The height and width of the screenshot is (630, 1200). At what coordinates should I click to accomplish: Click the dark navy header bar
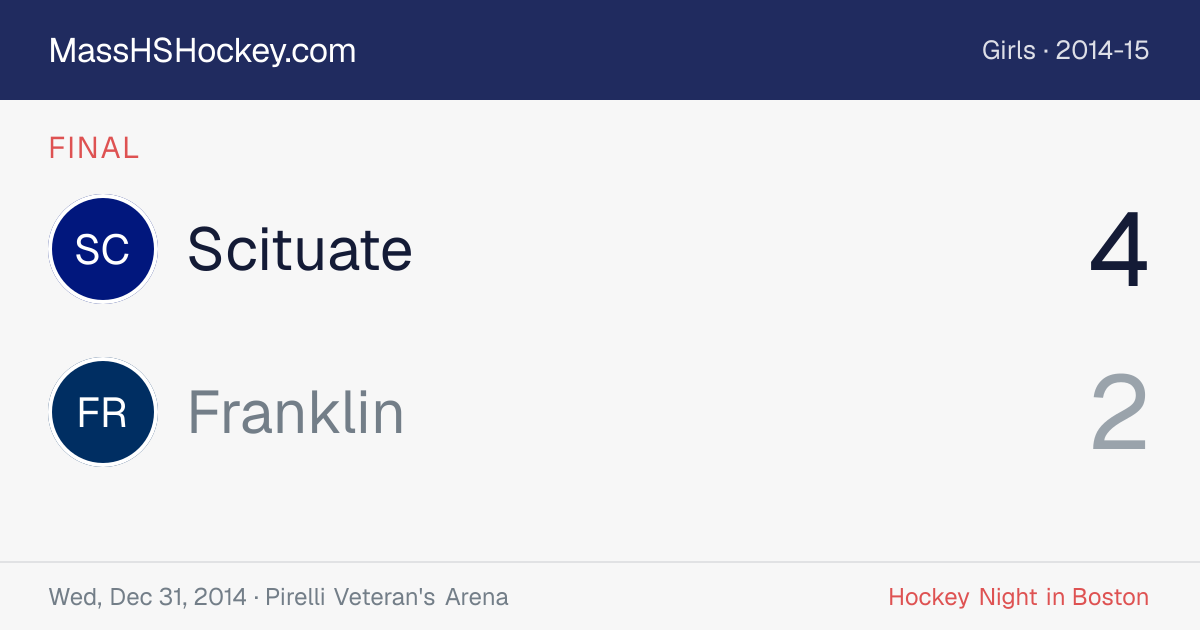pos(600,50)
